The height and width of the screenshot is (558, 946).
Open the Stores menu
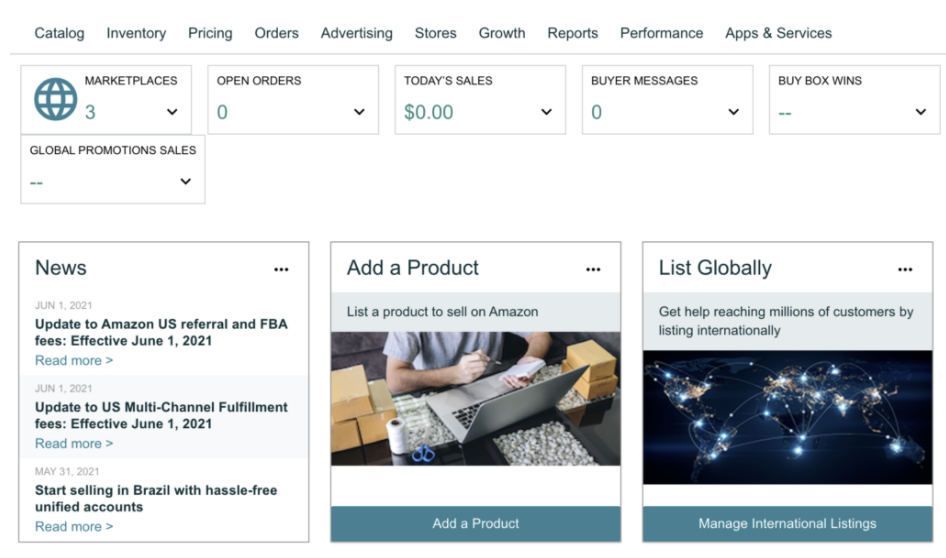click(436, 33)
